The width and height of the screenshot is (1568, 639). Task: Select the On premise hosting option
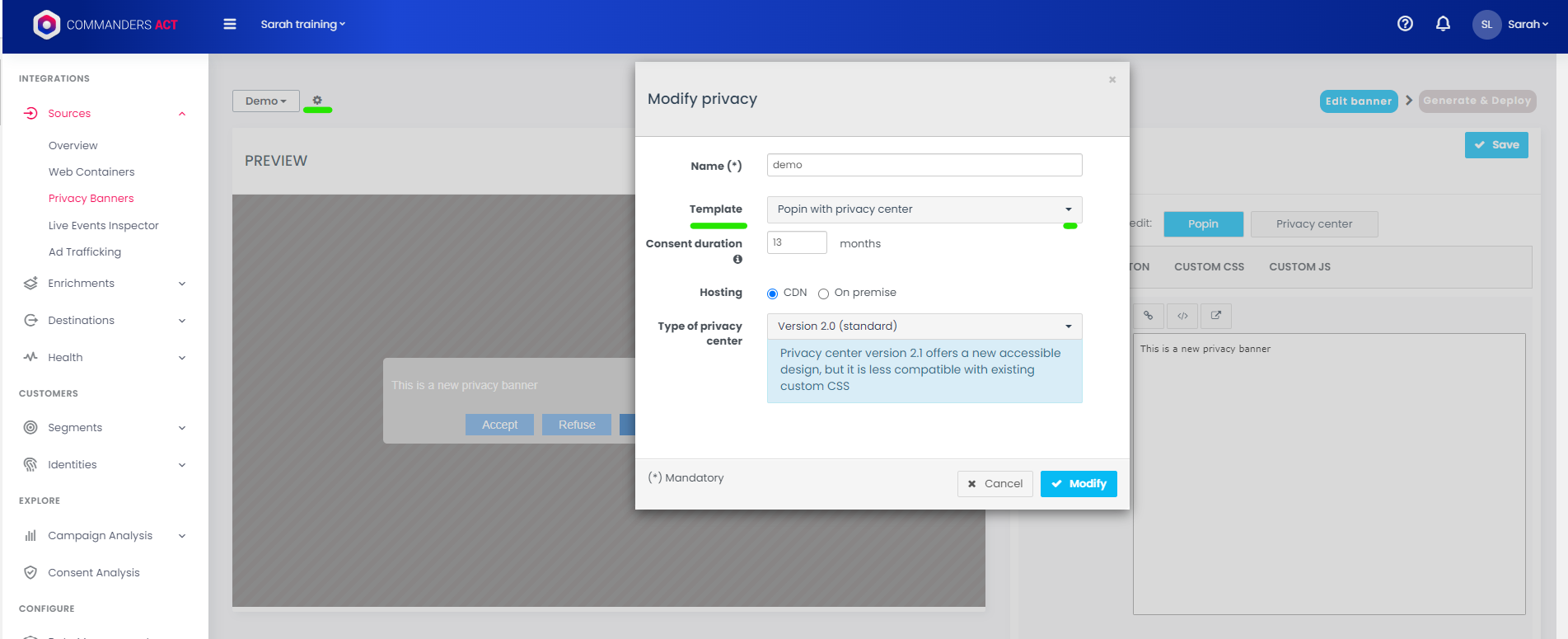pos(823,294)
